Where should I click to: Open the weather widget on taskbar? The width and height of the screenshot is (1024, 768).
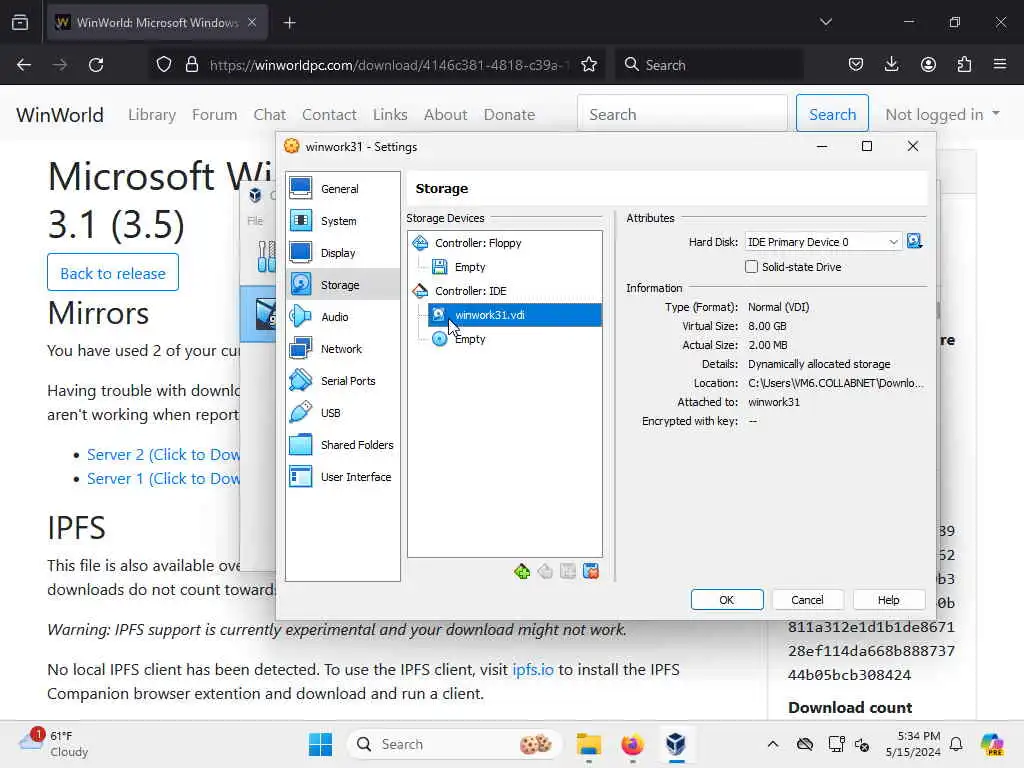(53, 744)
